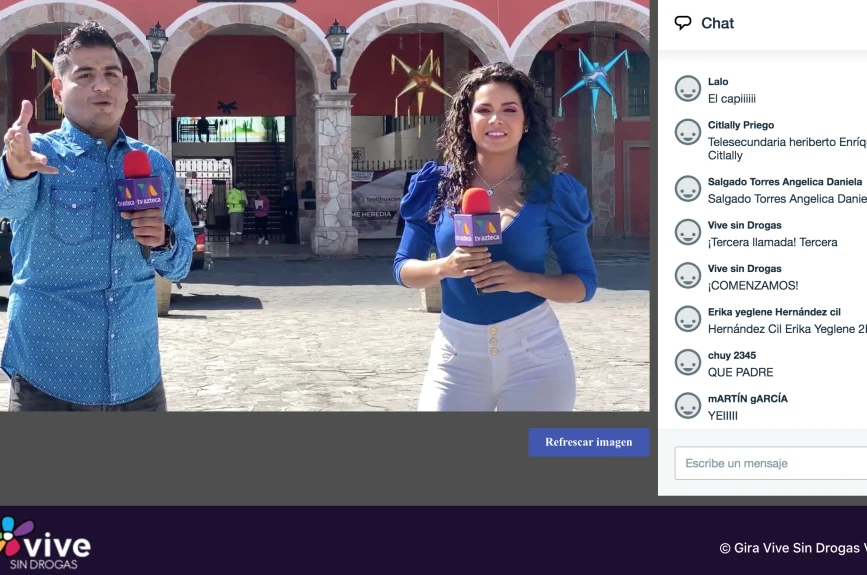
Task: Click Salgado Torres Angelica Daniela's avatar
Action: click(x=688, y=189)
